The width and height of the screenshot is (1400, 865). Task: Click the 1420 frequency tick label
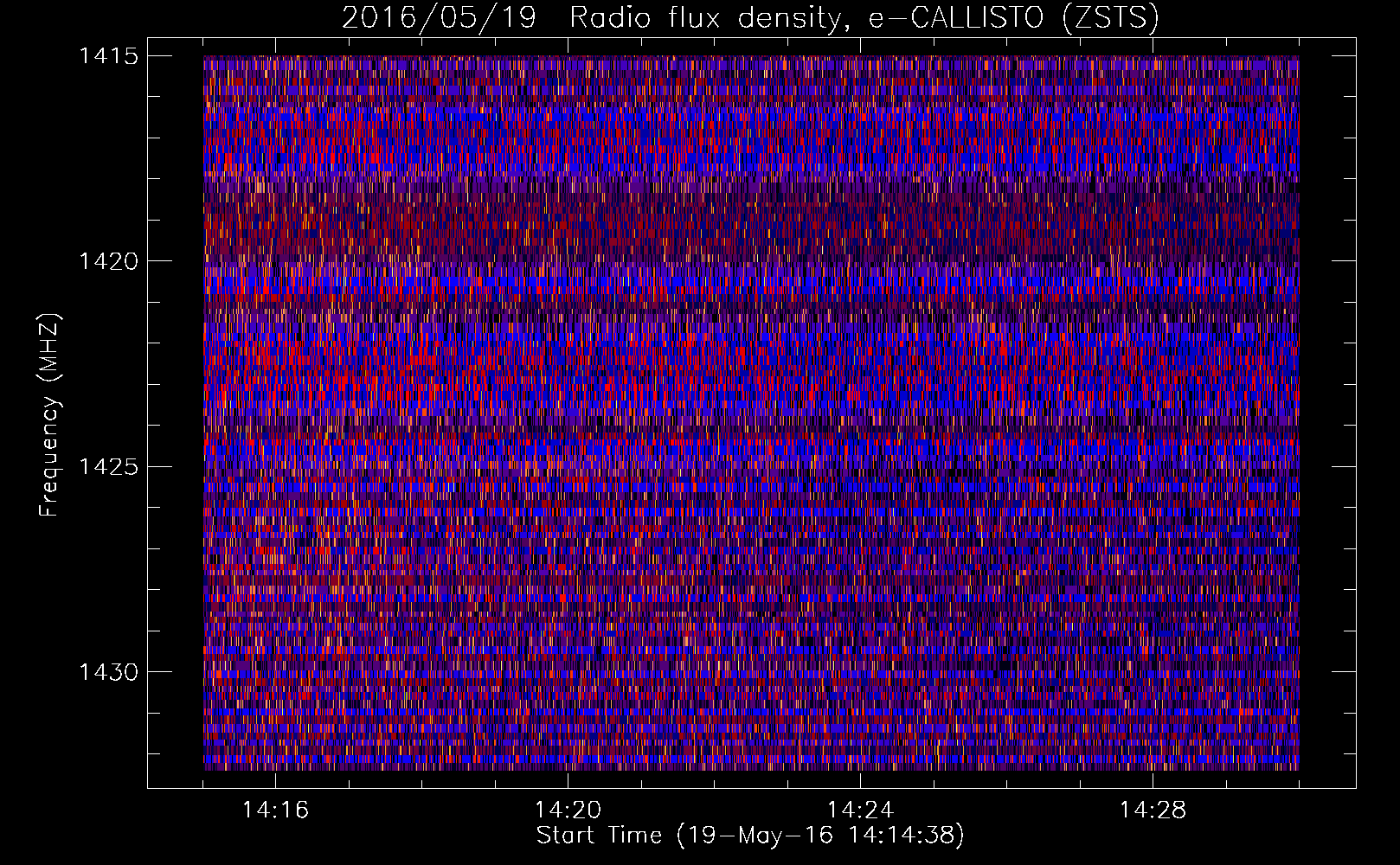pos(108,261)
